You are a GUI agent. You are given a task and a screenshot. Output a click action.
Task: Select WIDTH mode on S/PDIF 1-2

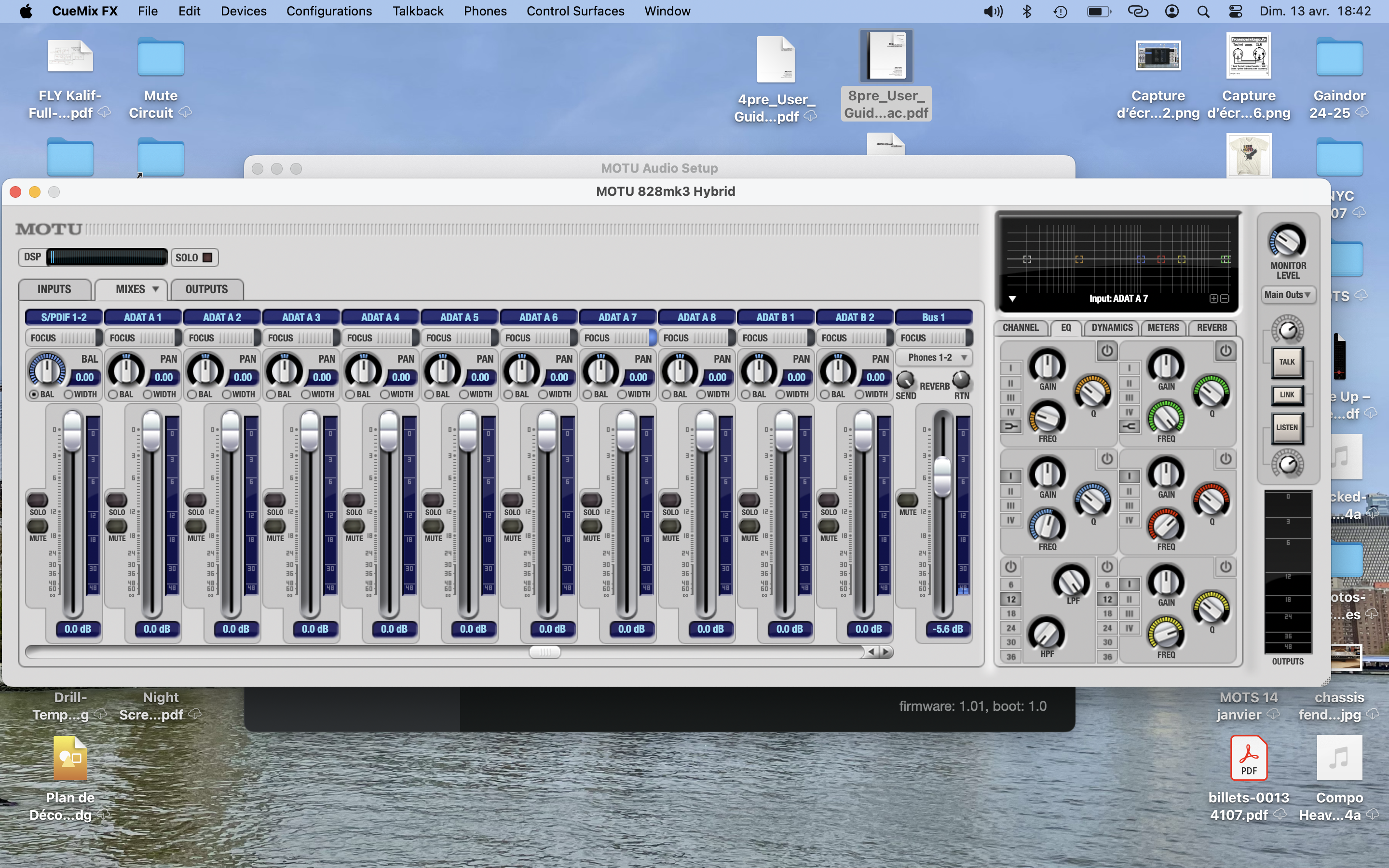(x=68, y=394)
